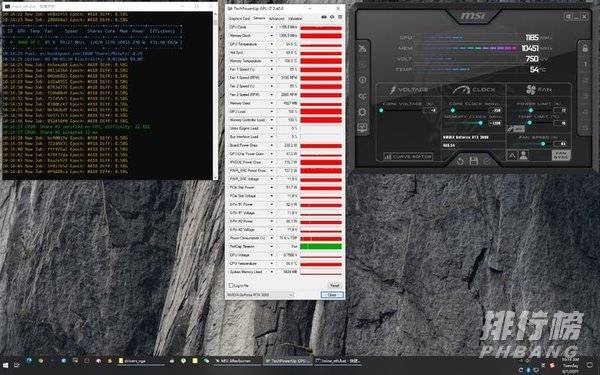Switch to the Graphics Card tab in GPU-Z
Image resolution: width=600 pixels, height=375 pixels.
[239, 18]
